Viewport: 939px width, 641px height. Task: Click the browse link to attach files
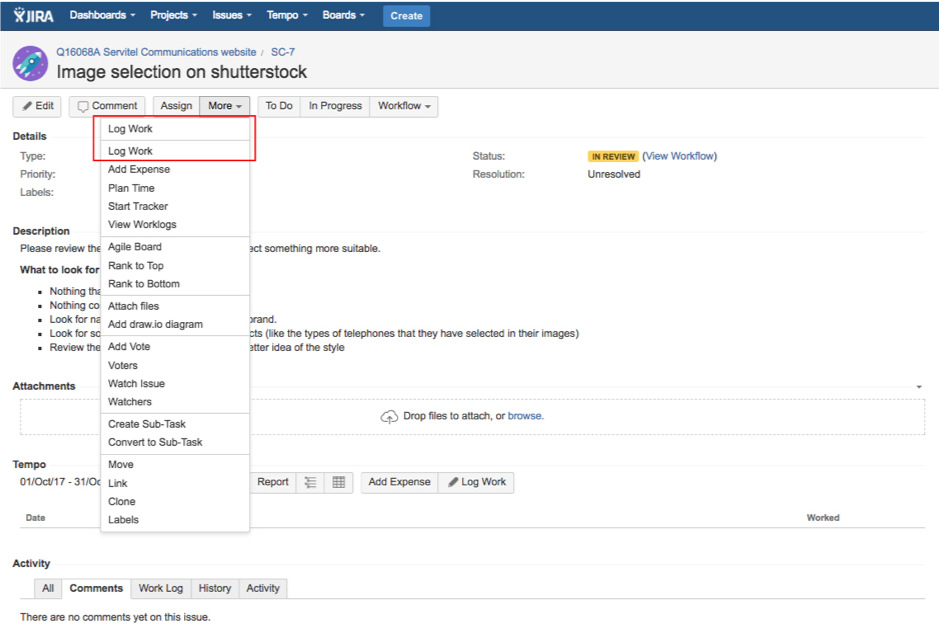525,416
